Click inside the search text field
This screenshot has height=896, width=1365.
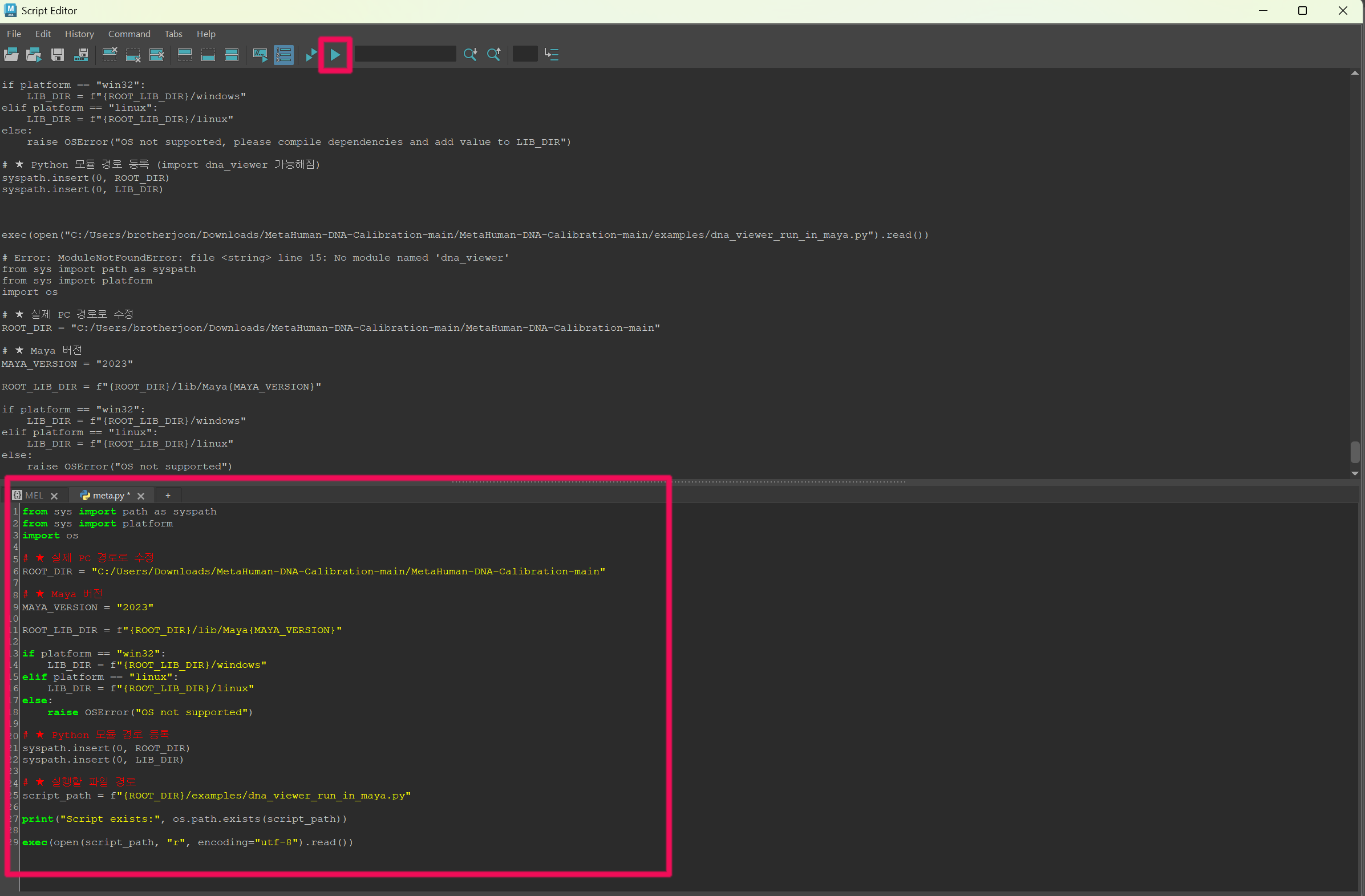click(404, 54)
